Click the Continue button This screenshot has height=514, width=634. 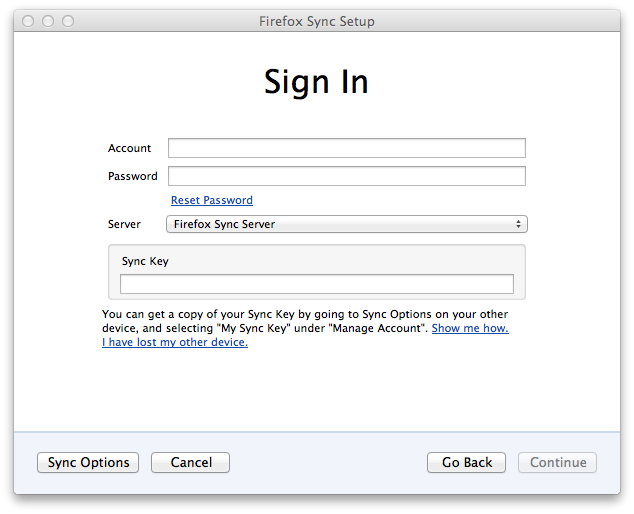pos(558,462)
